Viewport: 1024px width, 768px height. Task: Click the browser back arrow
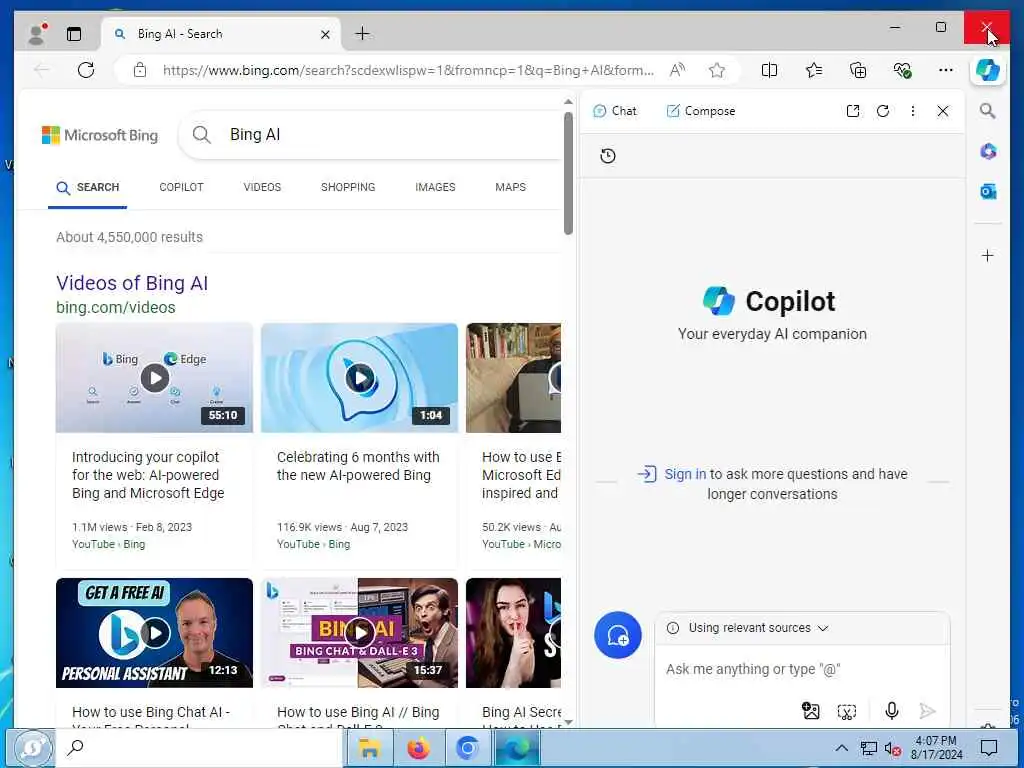point(42,70)
